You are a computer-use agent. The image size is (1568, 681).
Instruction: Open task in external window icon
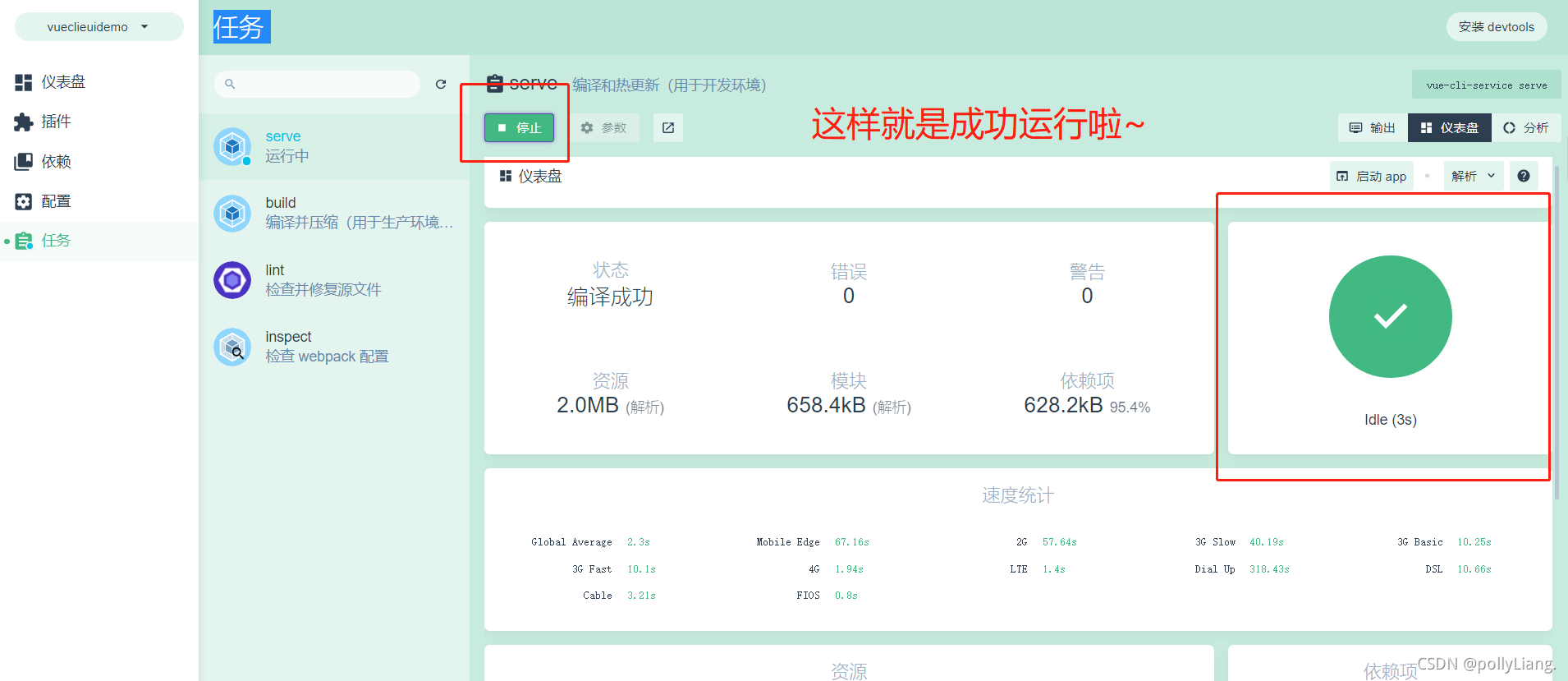pos(668,128)
